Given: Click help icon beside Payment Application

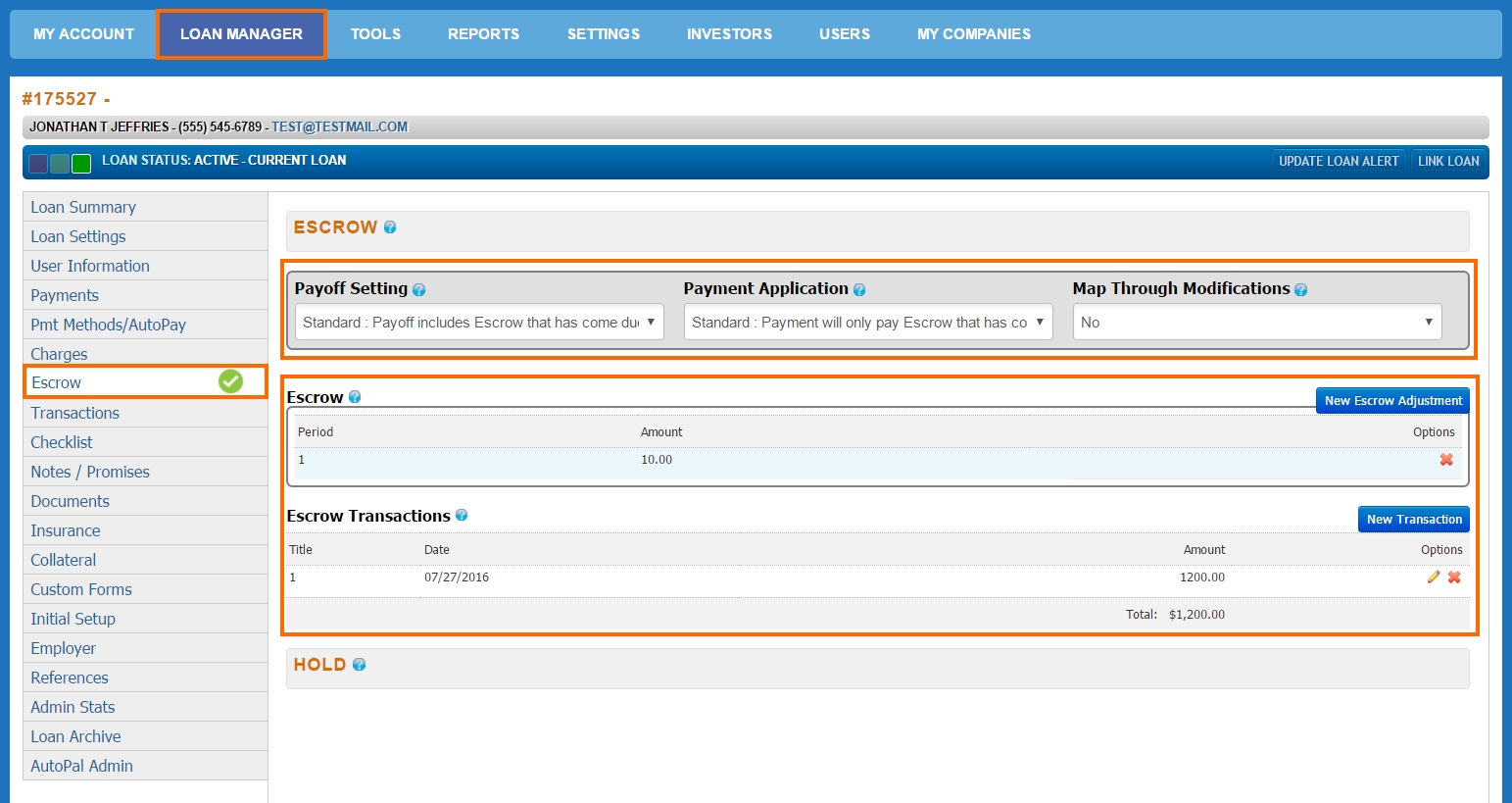Looking at the screenshot, I should coord(859,290).
